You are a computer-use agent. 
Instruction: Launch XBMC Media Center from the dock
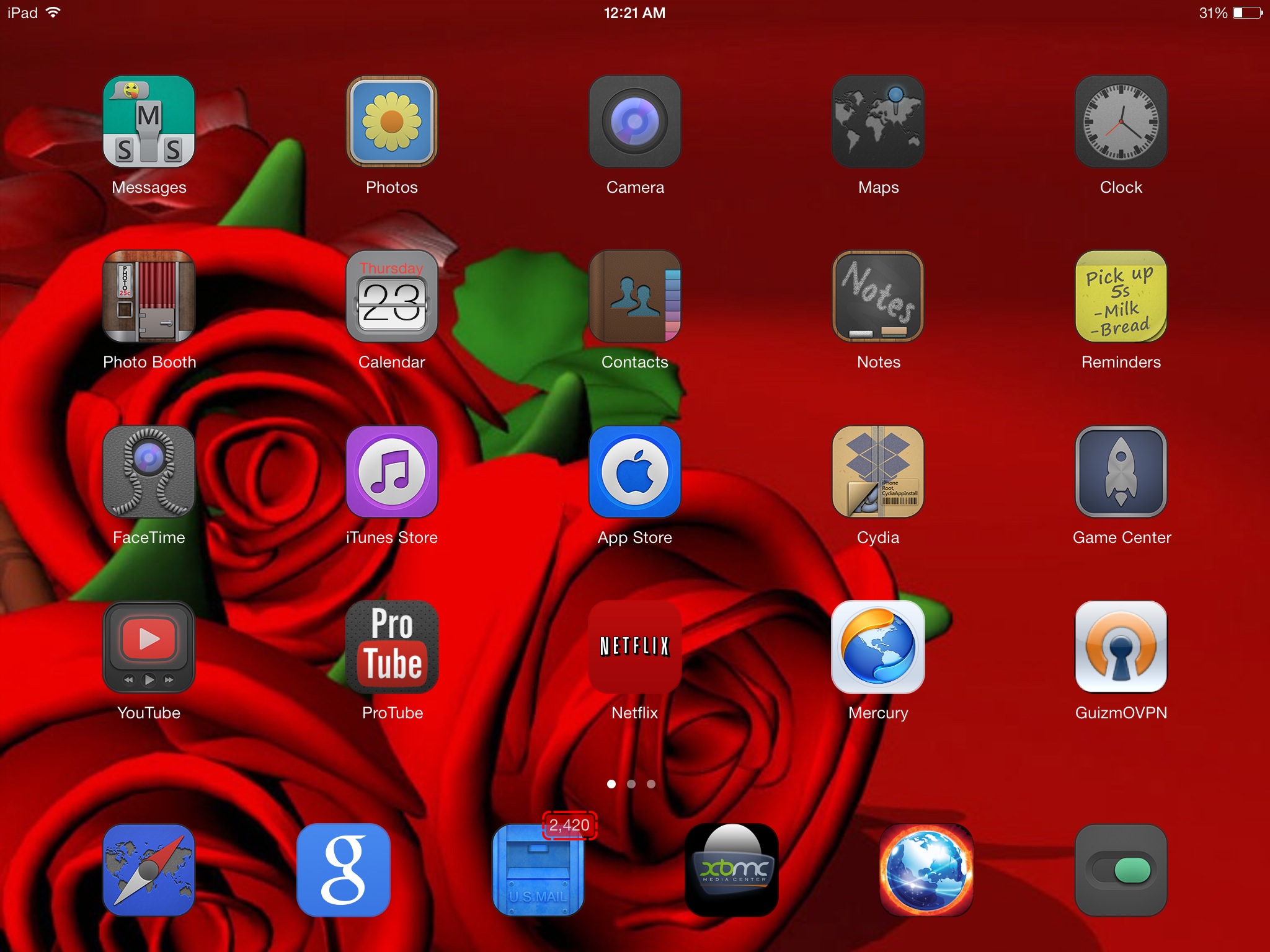coord(732,870)
